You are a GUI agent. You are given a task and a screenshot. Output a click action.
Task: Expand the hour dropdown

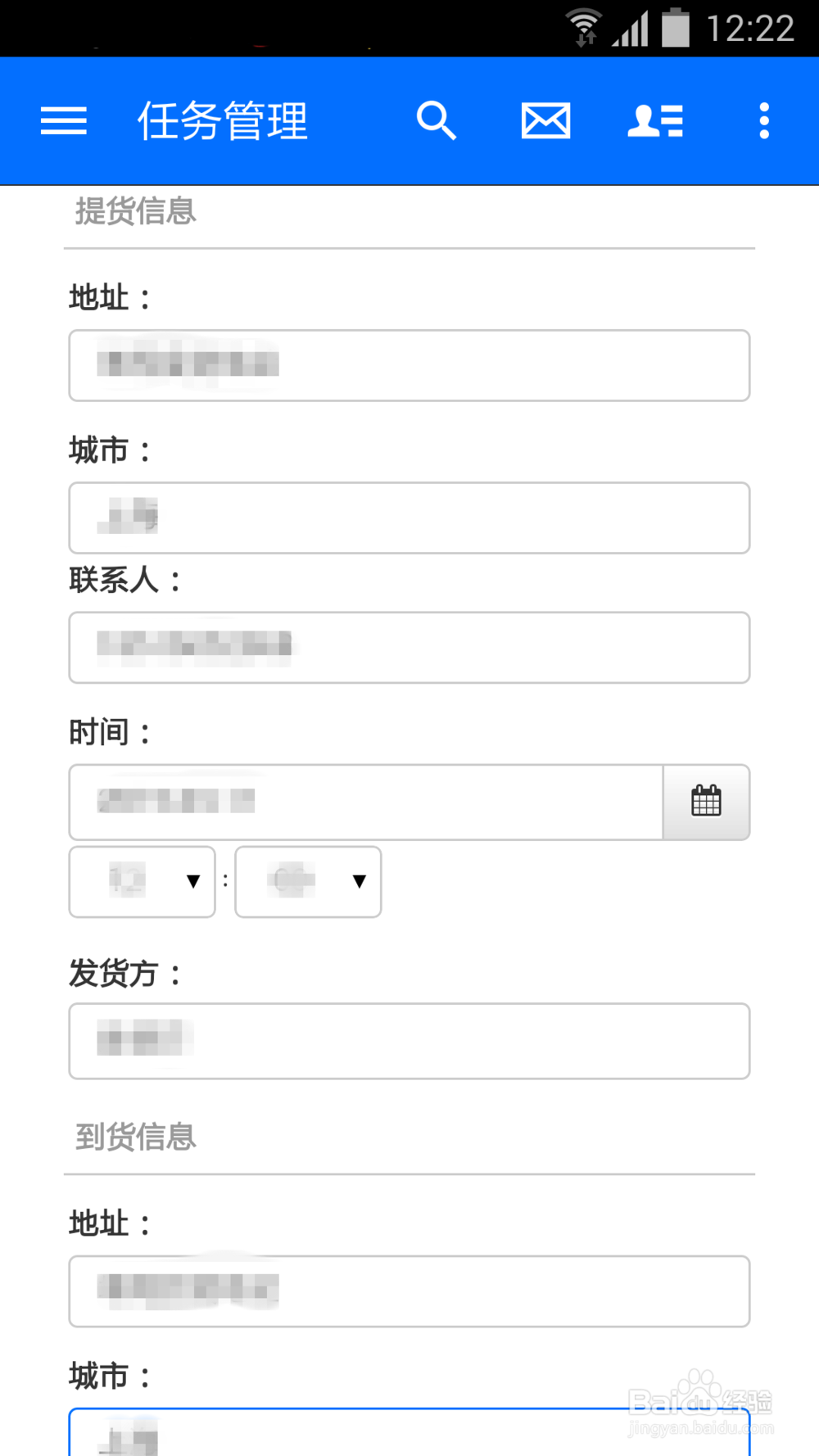pos(143,882)
